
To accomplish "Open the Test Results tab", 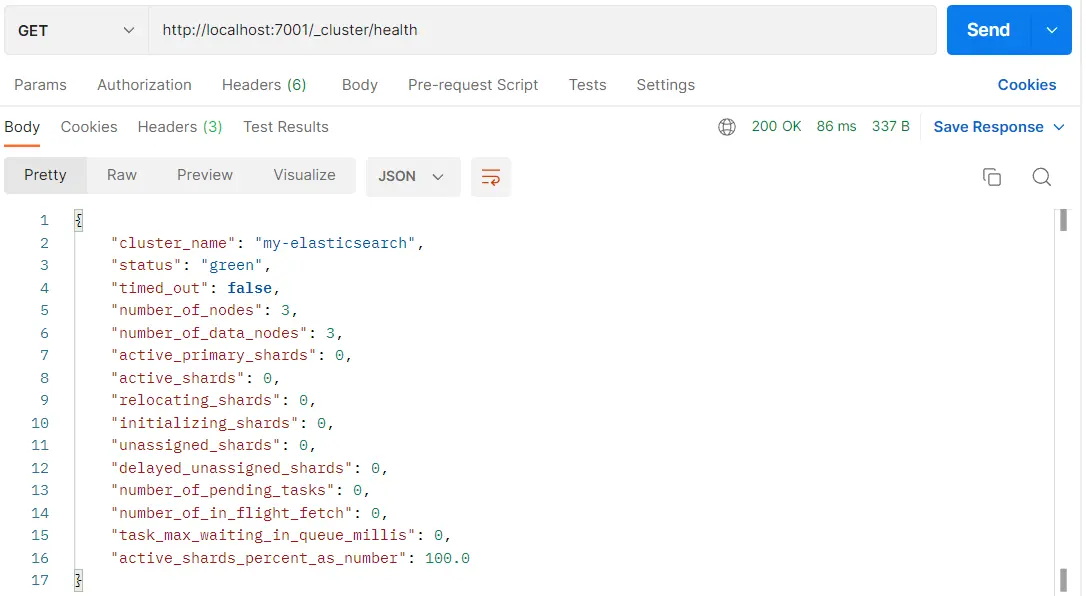I will [x=285, y=127].
